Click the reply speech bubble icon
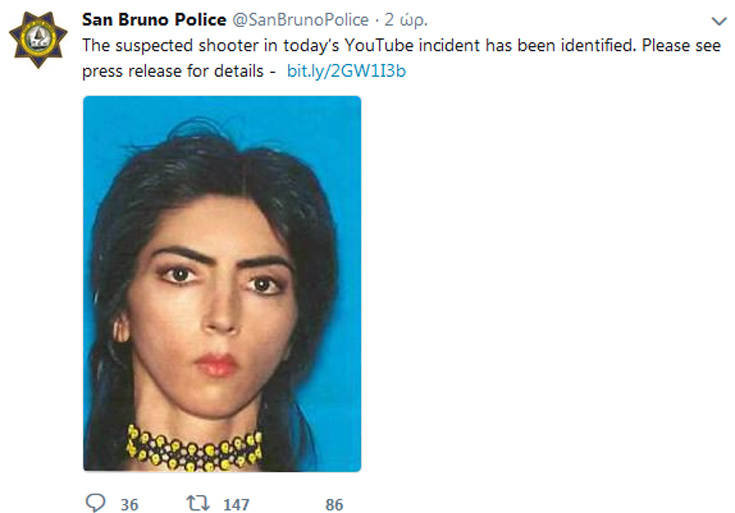The image size is (735, 513). (x=96, y=504)
